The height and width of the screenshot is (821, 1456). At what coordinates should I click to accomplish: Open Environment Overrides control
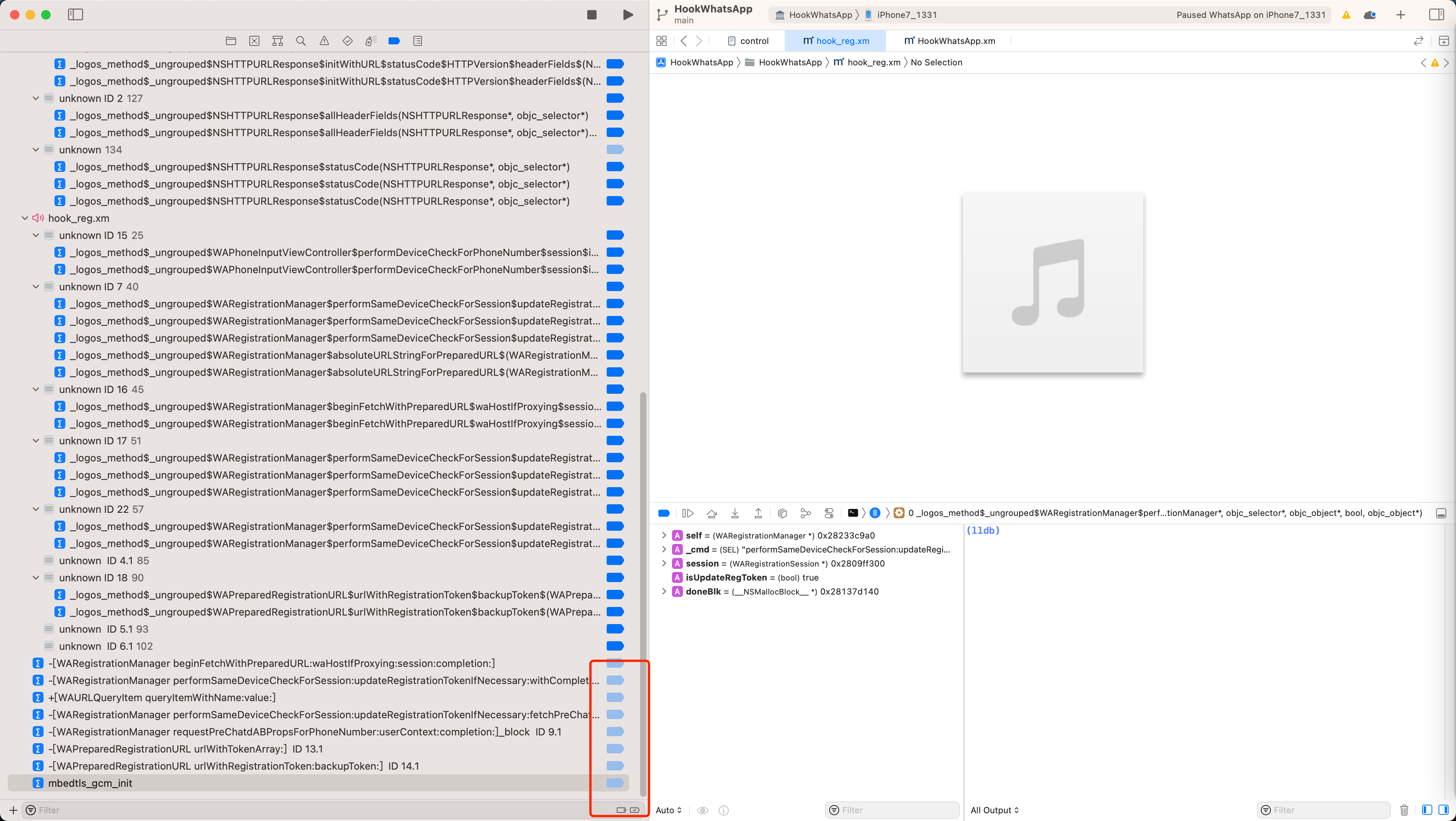[829, 513]
